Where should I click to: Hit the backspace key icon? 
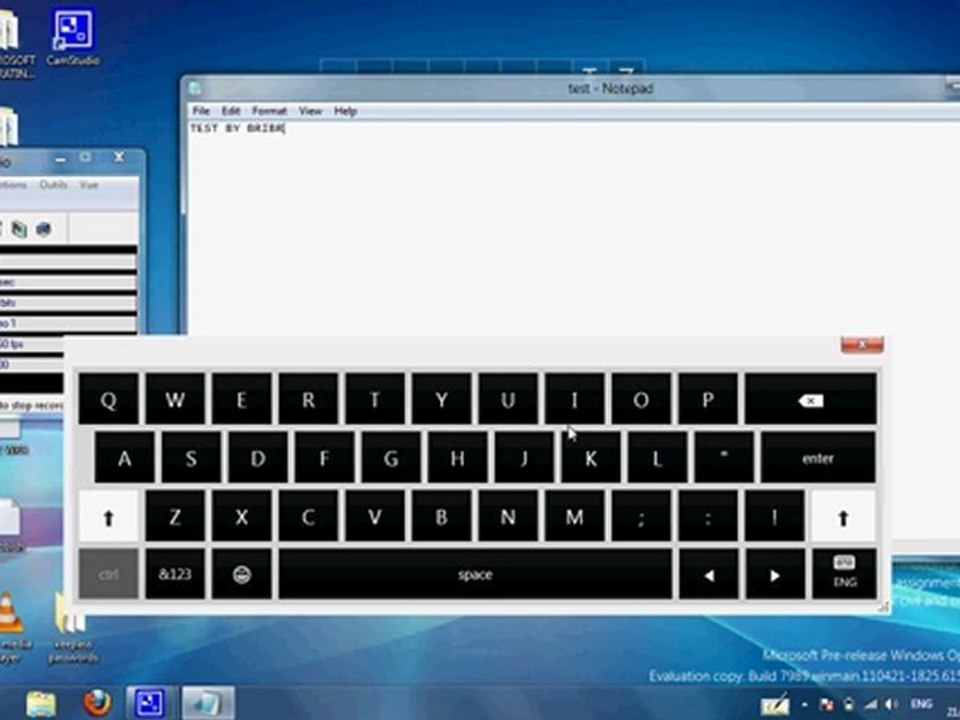coord(811,399)
